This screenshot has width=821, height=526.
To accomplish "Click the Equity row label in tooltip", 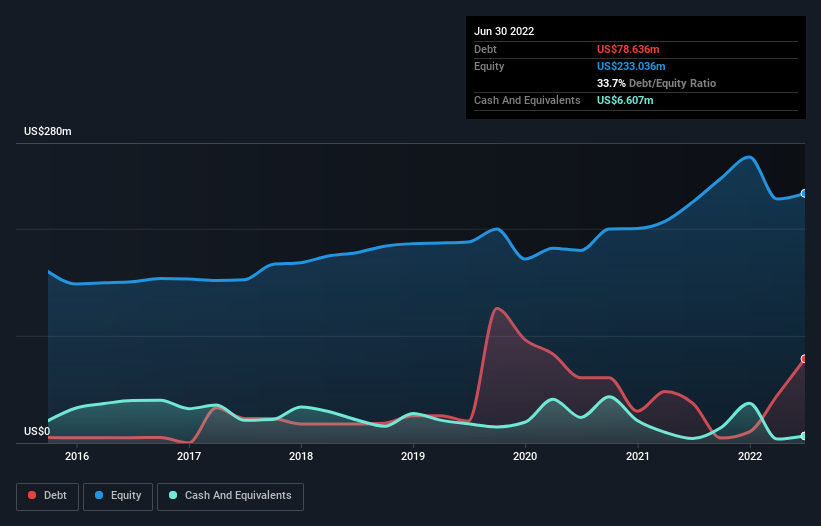I will pos(489,66).
